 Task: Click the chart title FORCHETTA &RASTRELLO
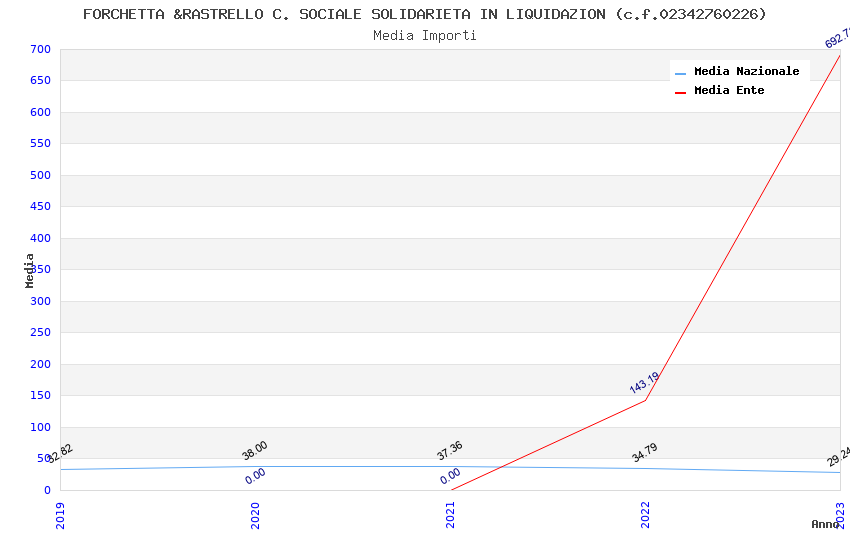click(424, 14)
